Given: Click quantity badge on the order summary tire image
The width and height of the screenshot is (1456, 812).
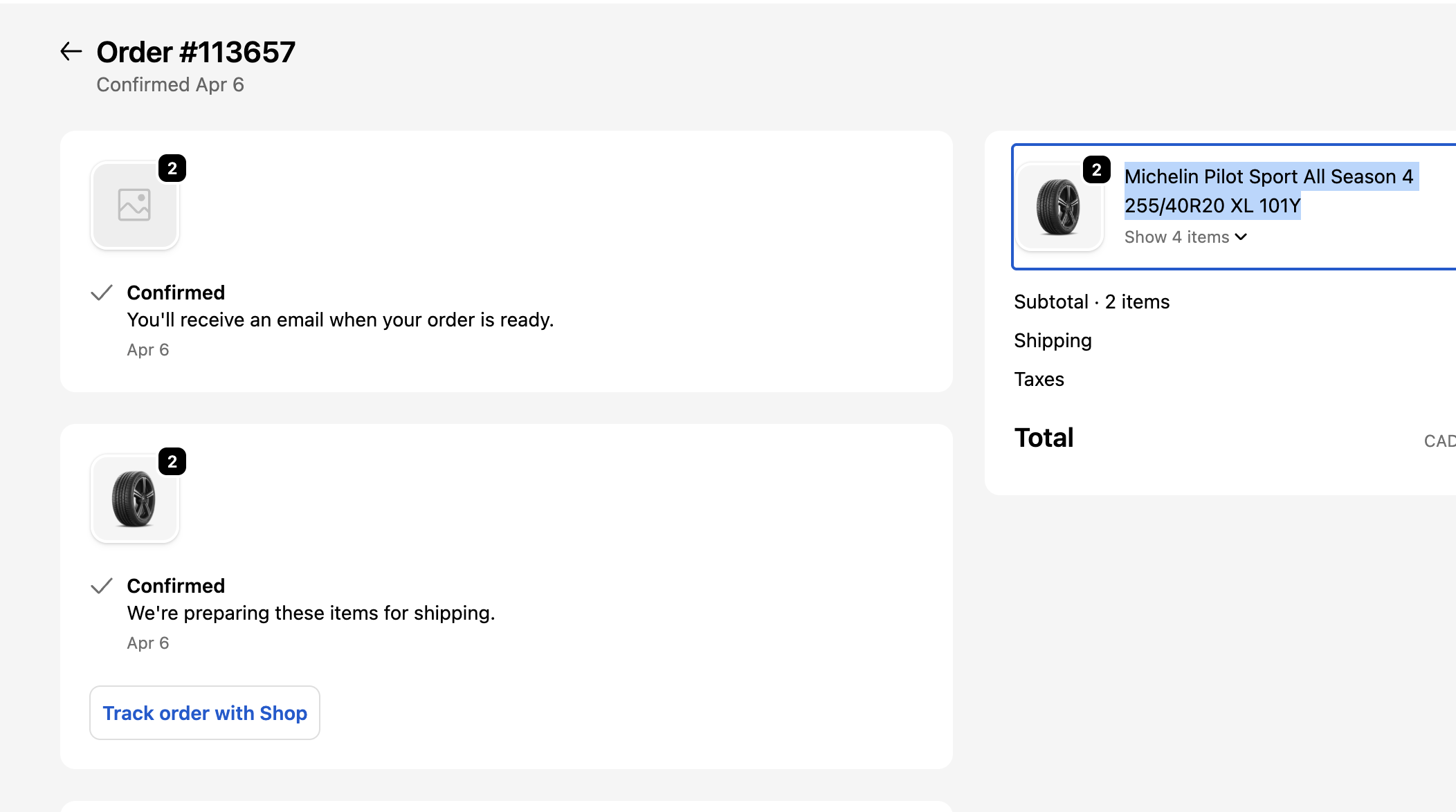Looking at the screenshot, I should (x=1097, y=169).
